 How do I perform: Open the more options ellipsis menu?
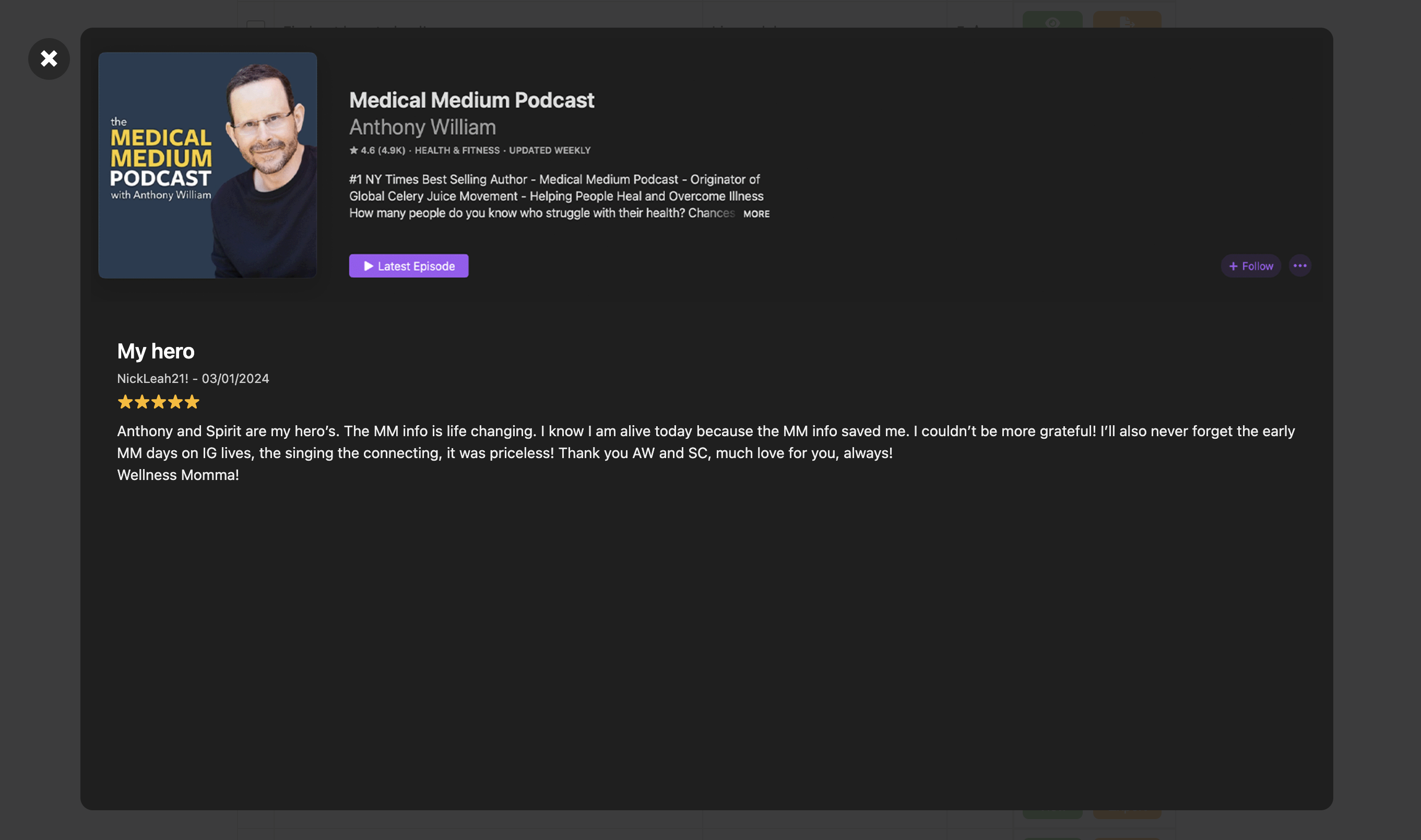coord(1300,266)
